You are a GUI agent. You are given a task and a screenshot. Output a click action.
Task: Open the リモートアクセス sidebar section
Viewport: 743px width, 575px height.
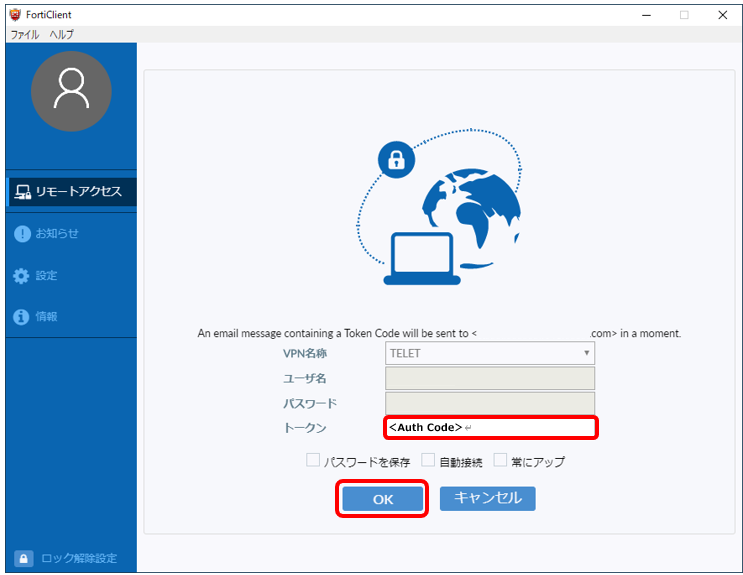click(72, 192)
